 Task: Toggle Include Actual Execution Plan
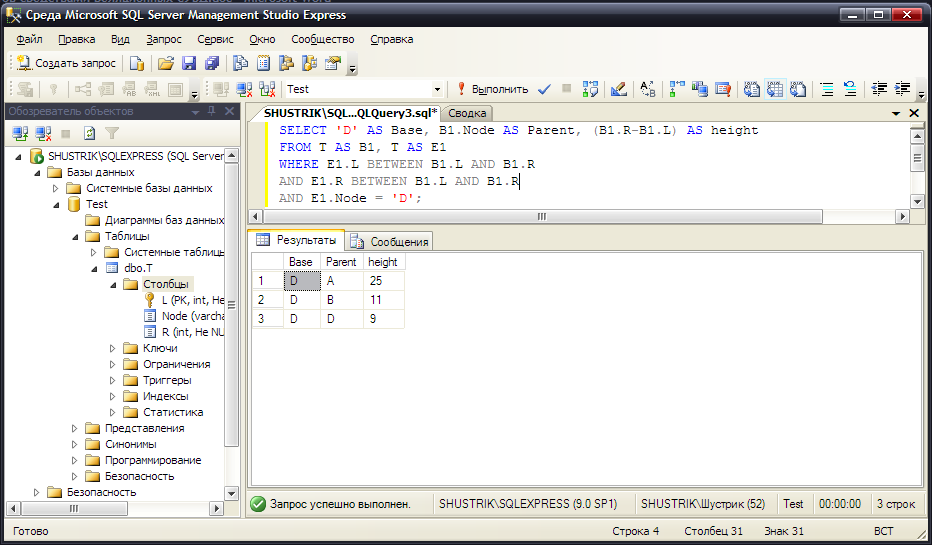(676, 89)
